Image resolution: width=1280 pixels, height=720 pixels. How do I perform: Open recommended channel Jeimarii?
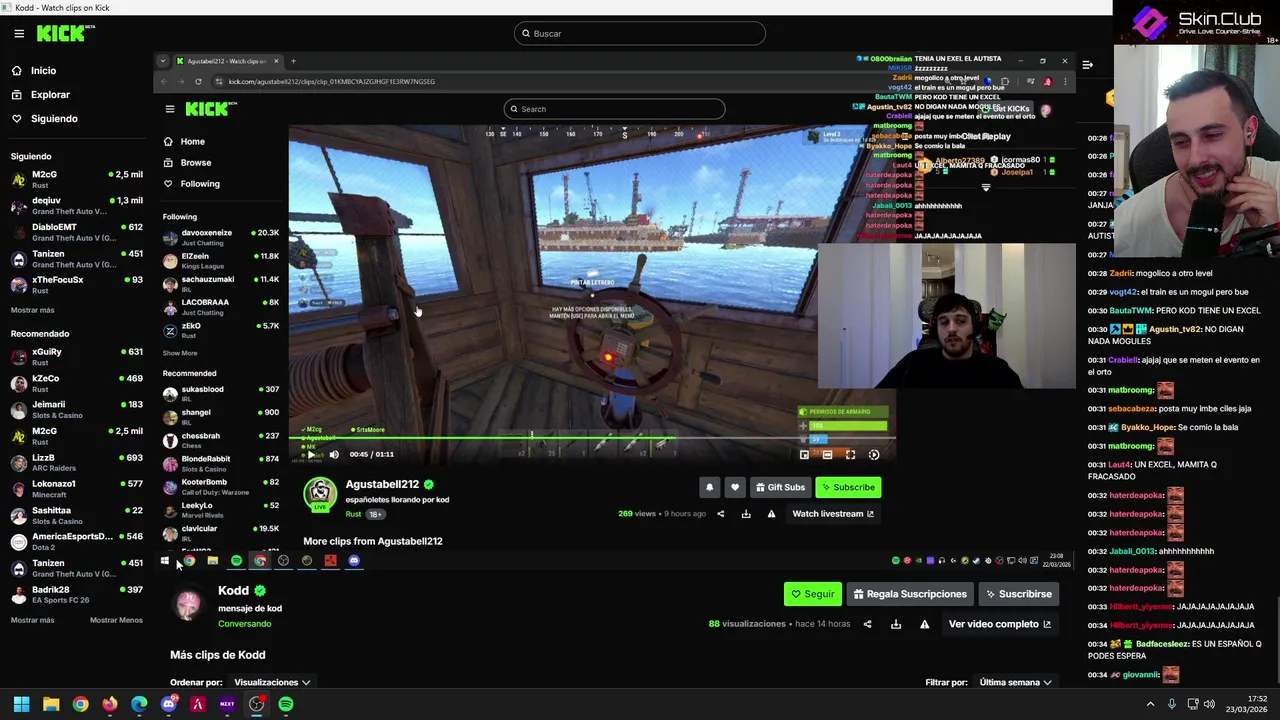75,409
